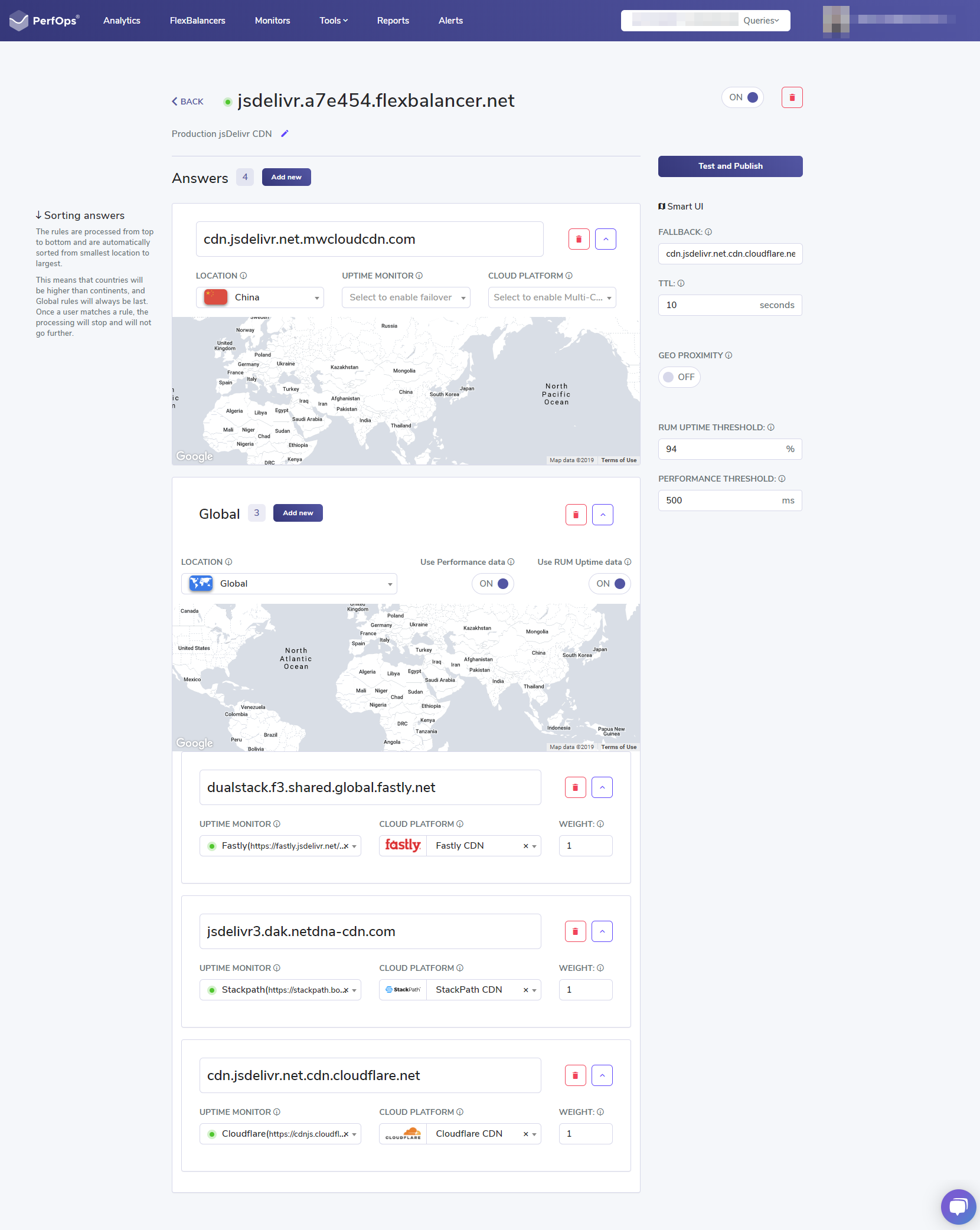Click Add new next to Answers
The height and width of the screenshot is (1230, 980).
pos(286,177)
